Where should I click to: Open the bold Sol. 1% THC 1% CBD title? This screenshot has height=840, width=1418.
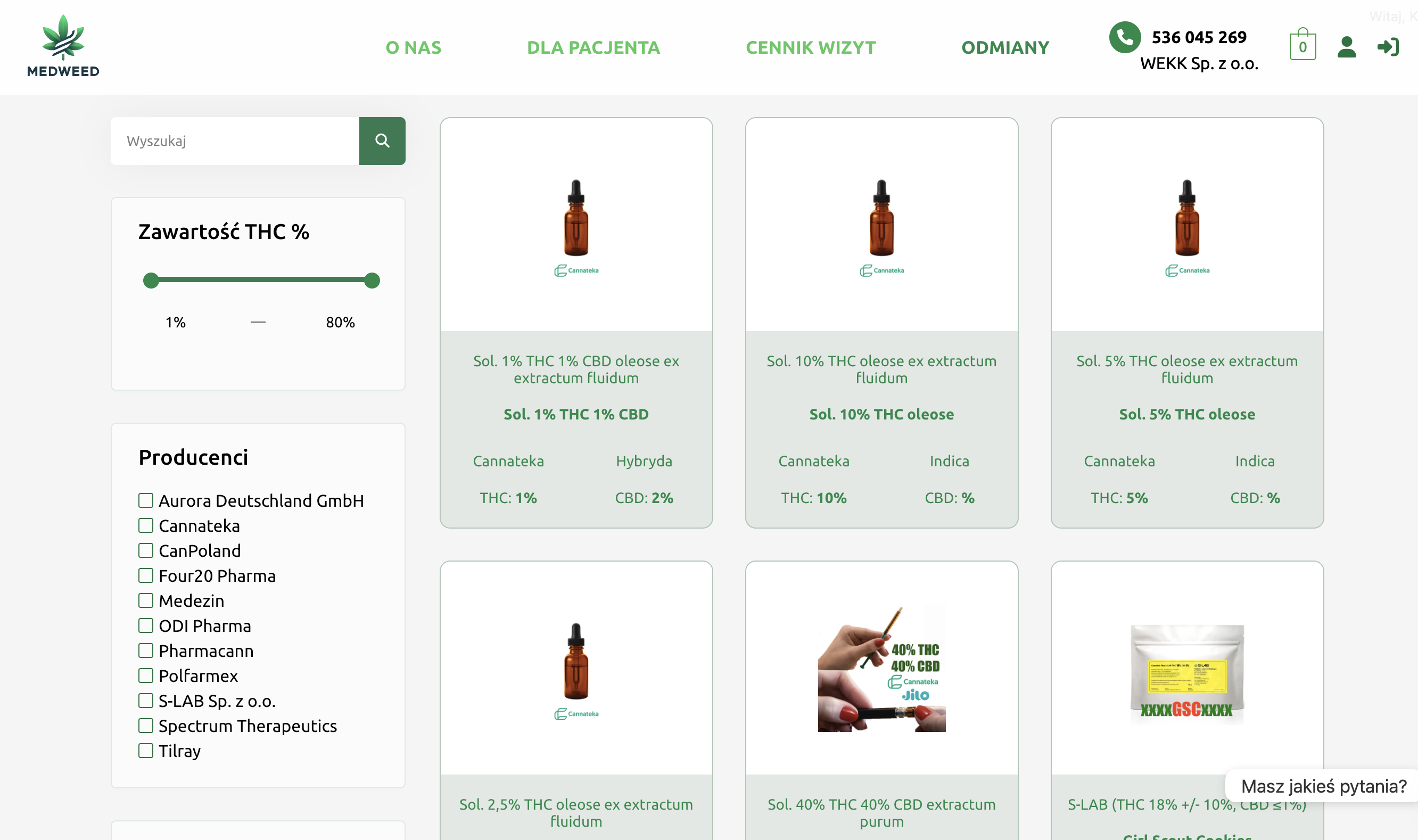576,414
